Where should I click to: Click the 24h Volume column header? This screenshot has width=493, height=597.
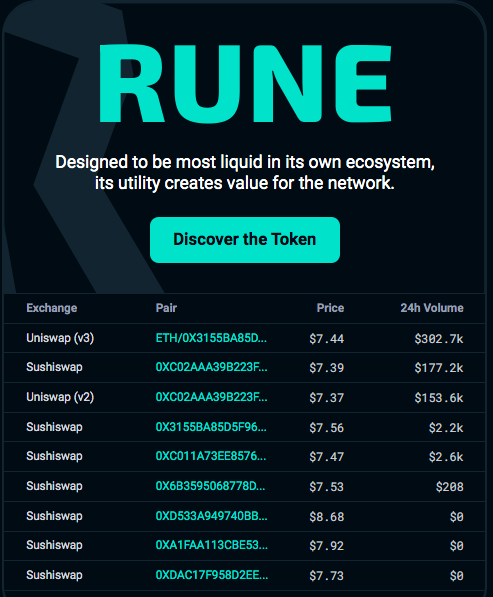[432, 308]
